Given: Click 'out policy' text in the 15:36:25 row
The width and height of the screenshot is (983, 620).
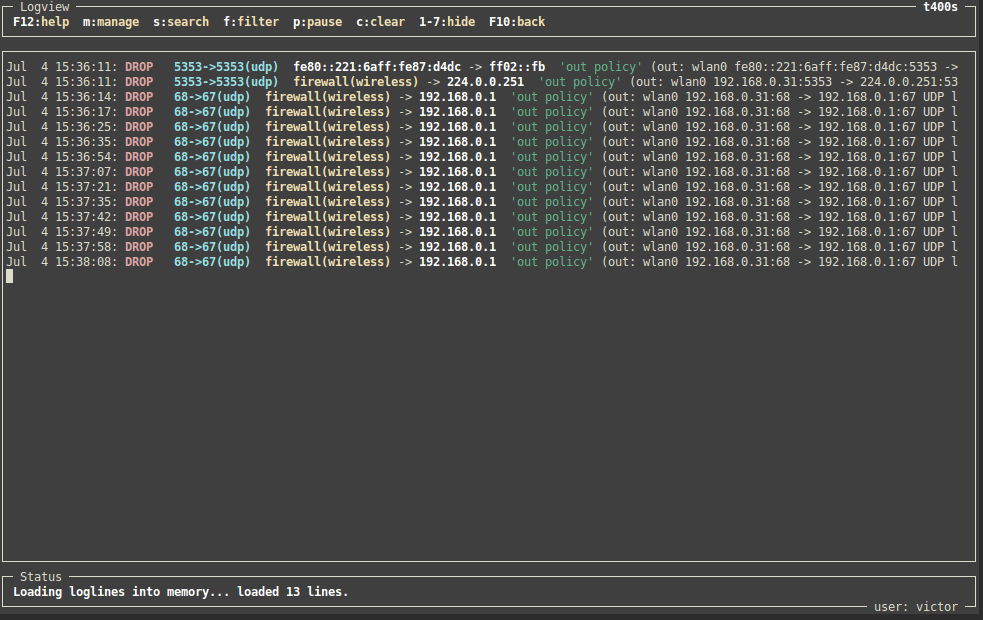Looking at the screenshot, I should coord(552,127).
